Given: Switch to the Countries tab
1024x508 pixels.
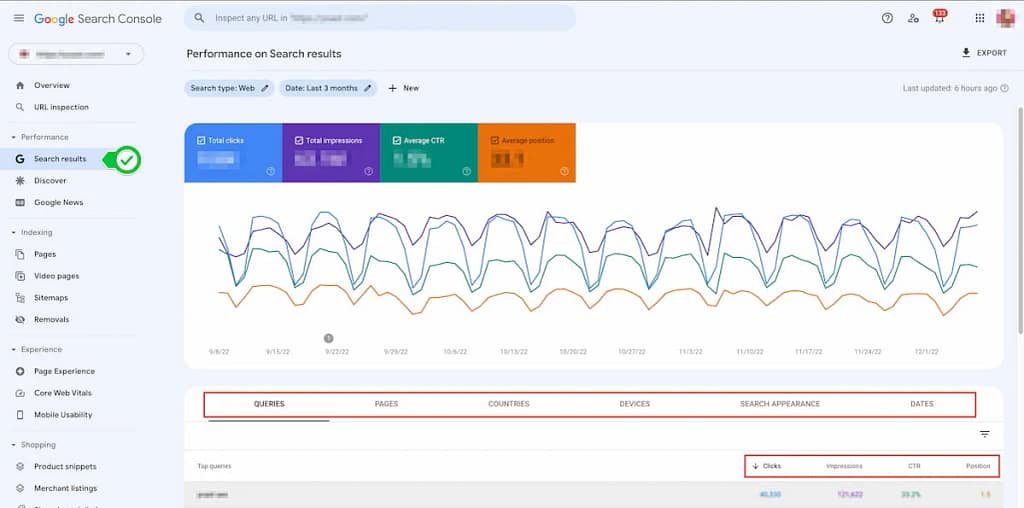Looking at the screenshot, I should (508, 404).
